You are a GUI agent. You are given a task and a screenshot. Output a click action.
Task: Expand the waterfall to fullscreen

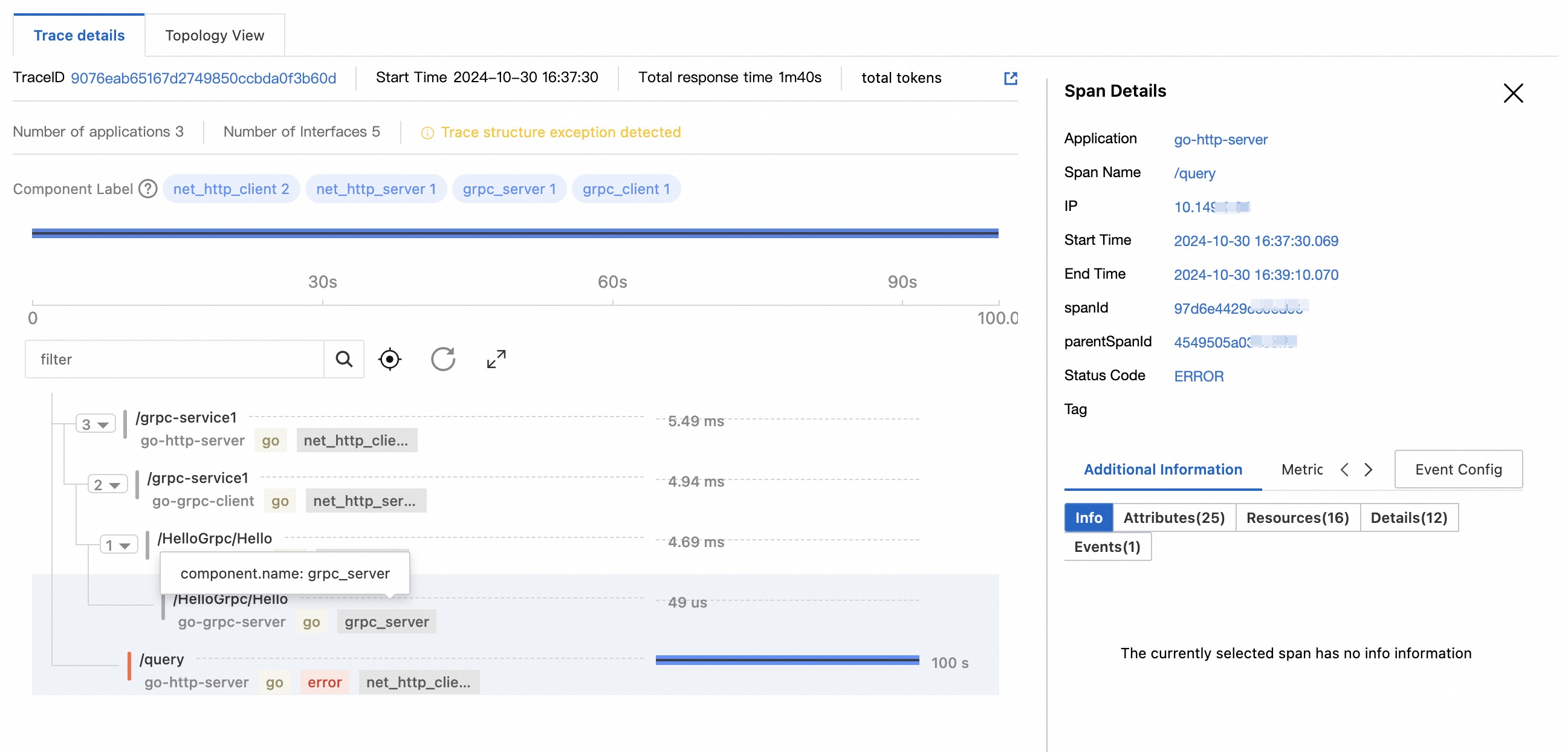click(x=496, y=359)
